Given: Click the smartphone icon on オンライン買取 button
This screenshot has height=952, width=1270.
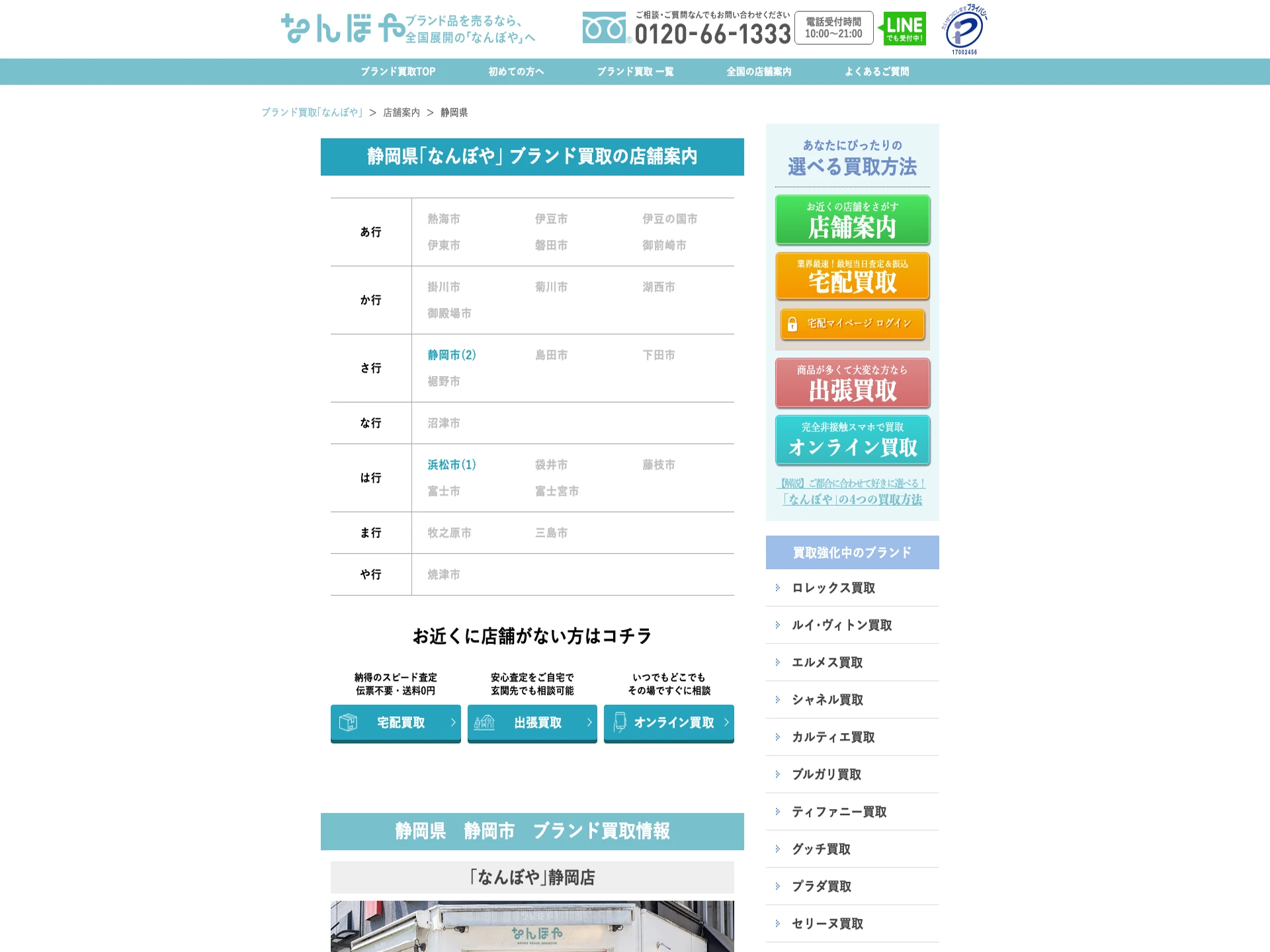Looking at the screenshot, I should (620, 723).
